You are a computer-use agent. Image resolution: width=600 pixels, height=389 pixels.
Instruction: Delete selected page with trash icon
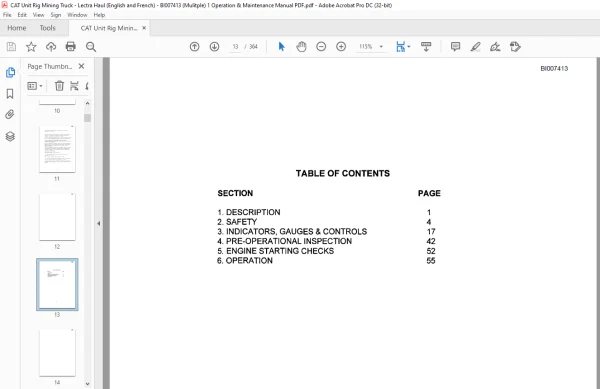tap(59, 86)
